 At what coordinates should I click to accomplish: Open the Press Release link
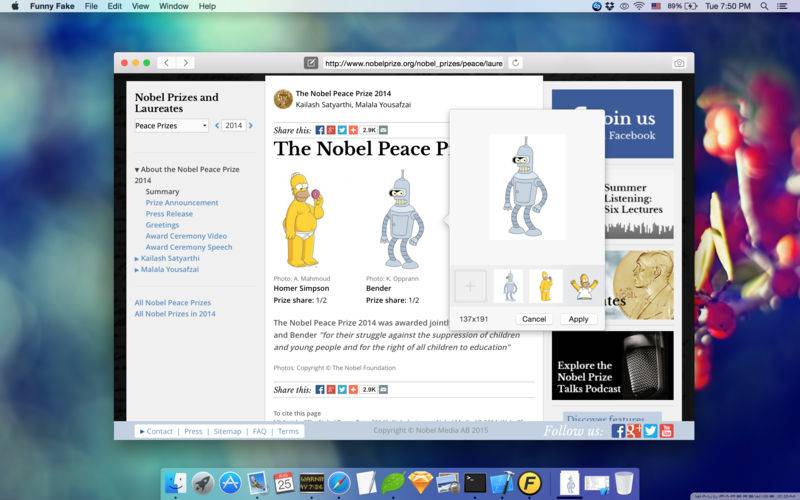(x=169, y=214)
